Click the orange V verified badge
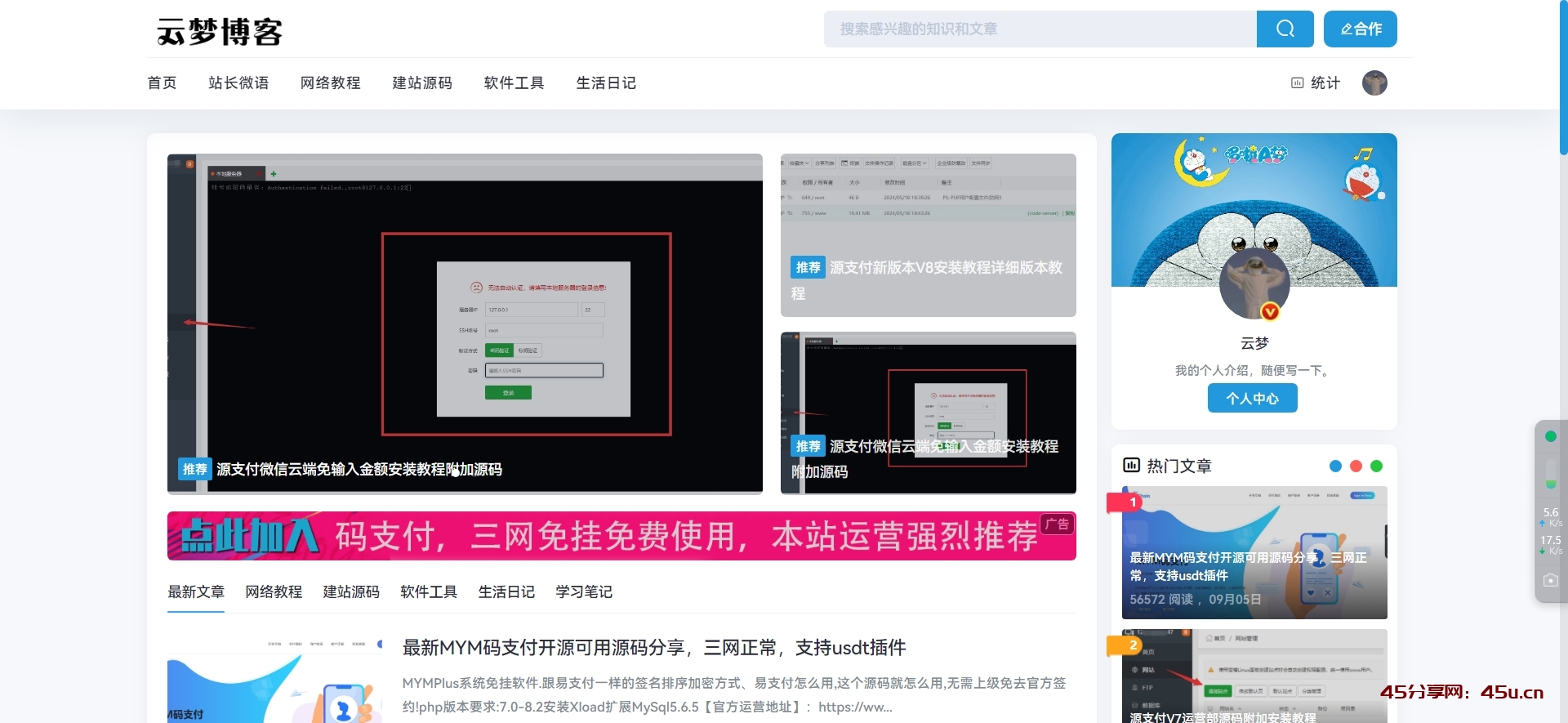The image size is (1568, 723). click(x=1270, y=311)
